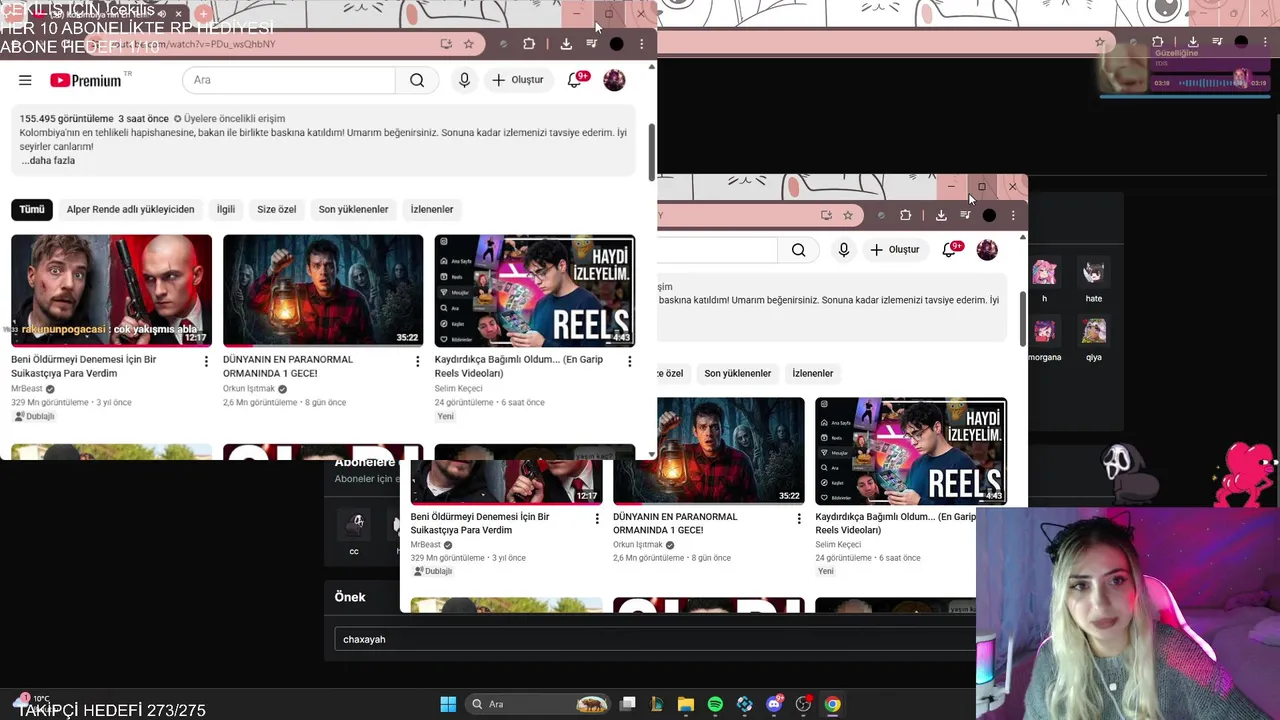1280x720 pixels.
Task: Open three-dot menu in second browser window toolbar
Action: click(x=1013, y=215)
